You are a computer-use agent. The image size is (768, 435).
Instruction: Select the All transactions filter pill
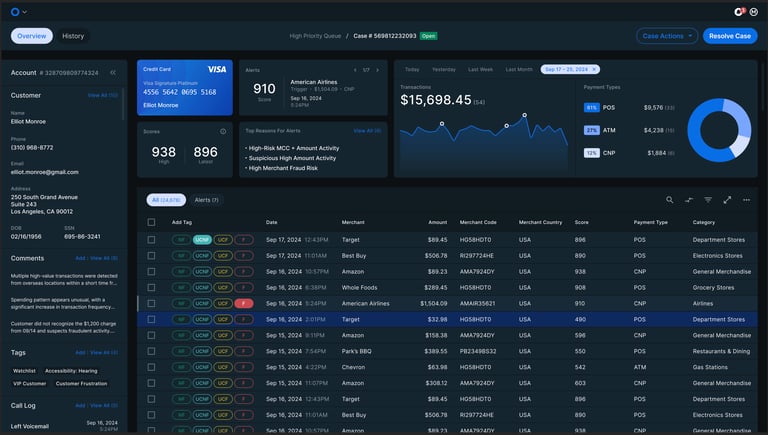point(166,200)
